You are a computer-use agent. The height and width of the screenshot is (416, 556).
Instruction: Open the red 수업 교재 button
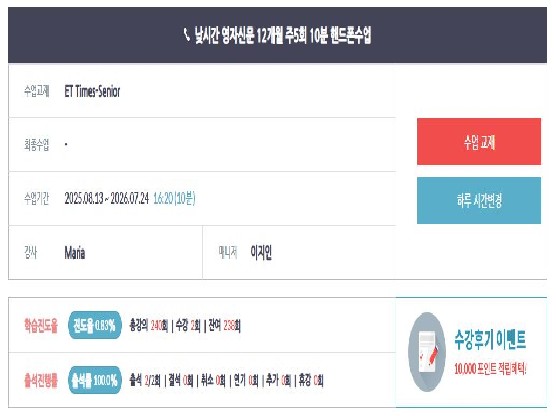[x=479, y=142]
